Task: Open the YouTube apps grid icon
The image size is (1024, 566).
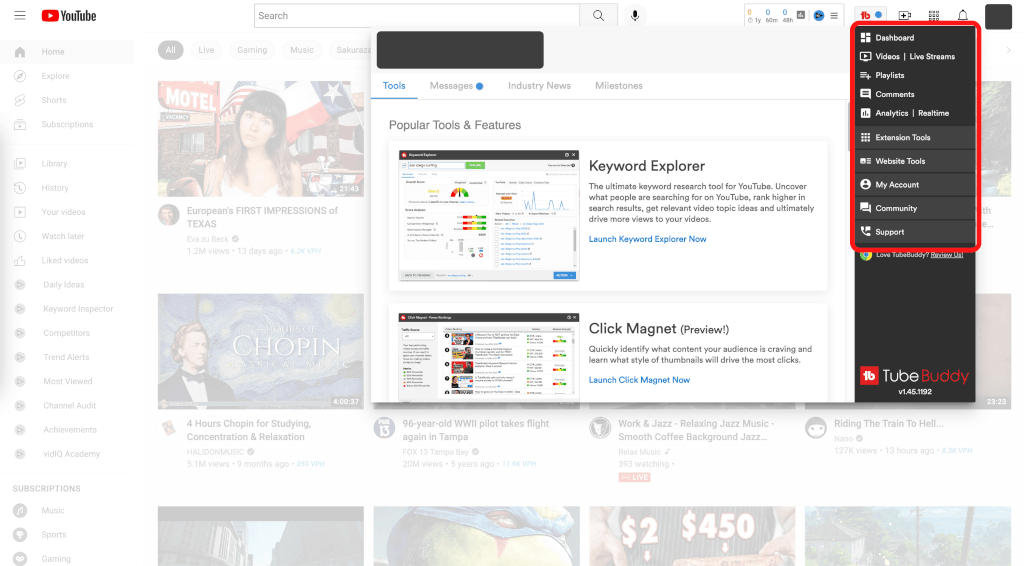Action: pos(934,16)
